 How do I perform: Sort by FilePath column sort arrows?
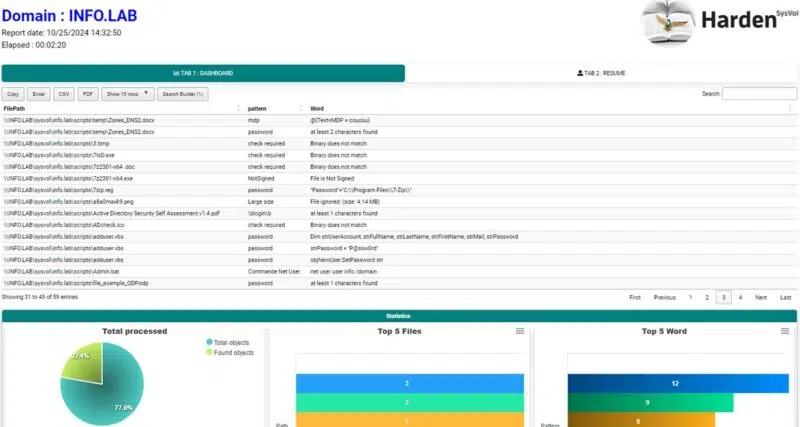click(x=238, y=109)
